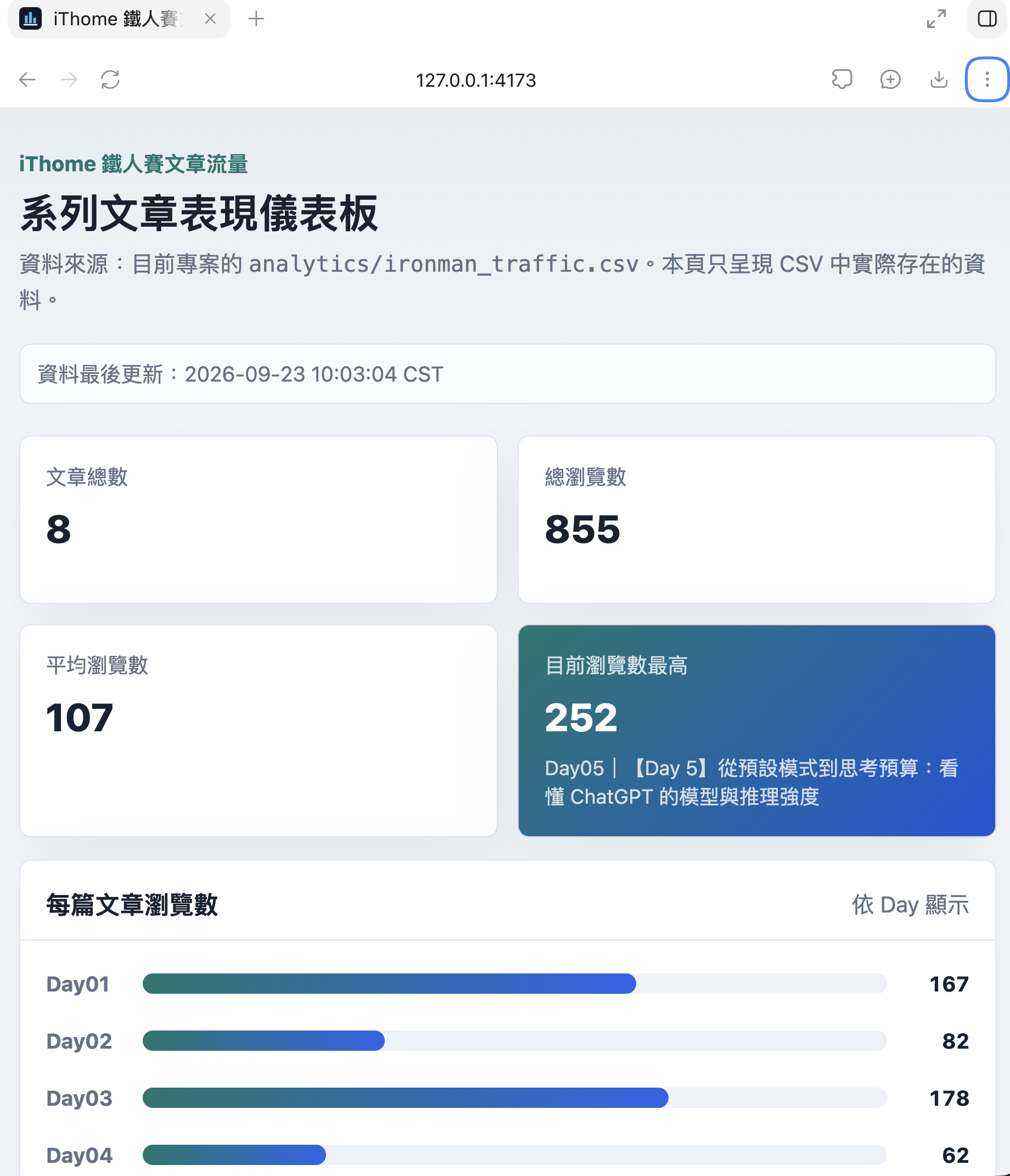Screen dimensions: 1010x1176
Task: Reload the page with the refresh icon
Action: coord(110,80)
